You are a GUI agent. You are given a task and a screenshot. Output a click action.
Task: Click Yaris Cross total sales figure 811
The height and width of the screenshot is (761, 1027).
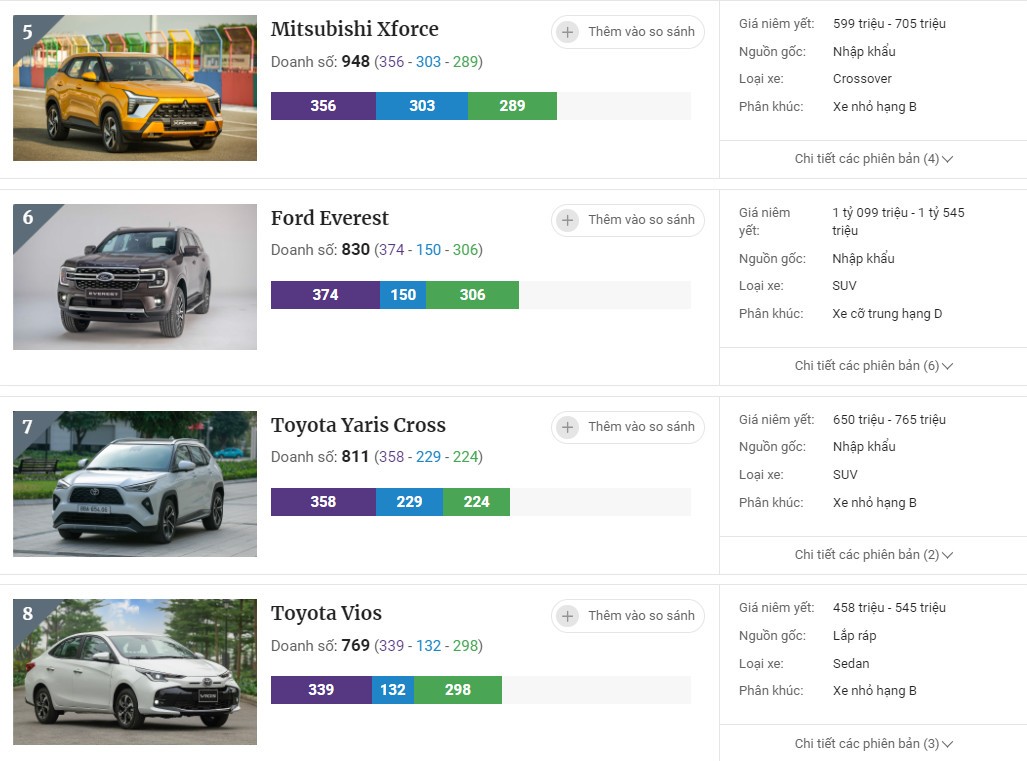pyautogui.click(x=355, y=456)
